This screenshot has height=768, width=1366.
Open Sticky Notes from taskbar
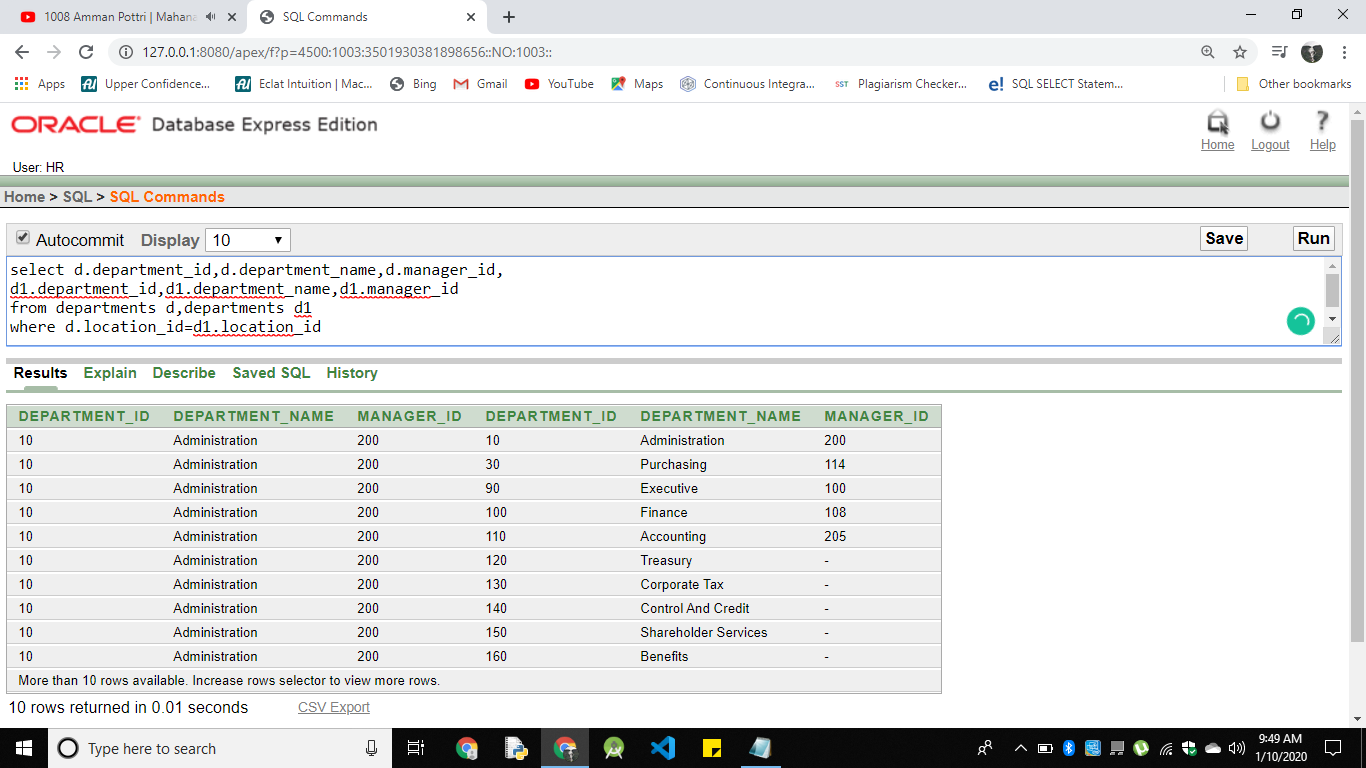(x=712, y=748)
